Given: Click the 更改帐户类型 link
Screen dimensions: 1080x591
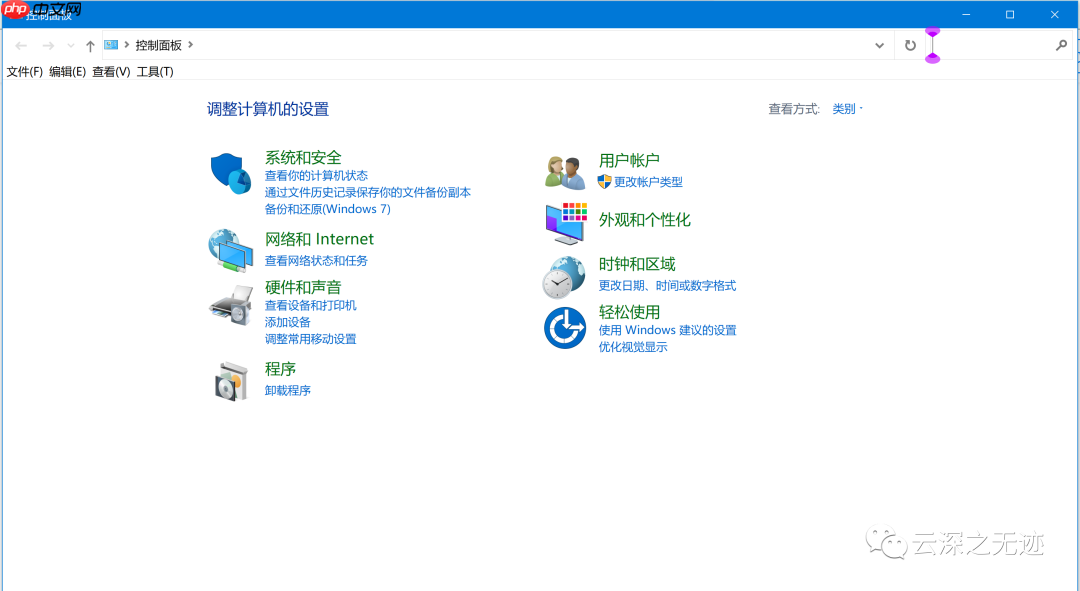Looking at the screenshot, I should (x=652, y=182).
